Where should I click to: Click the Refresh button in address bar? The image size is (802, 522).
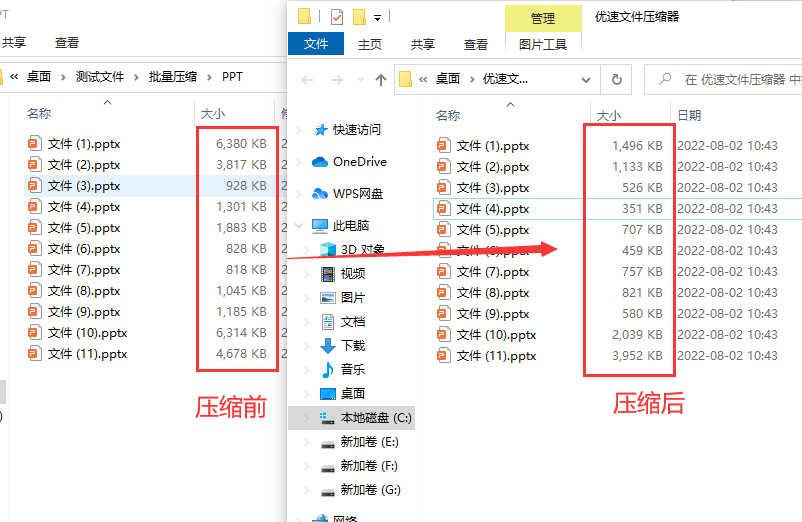tap(617, 79)
